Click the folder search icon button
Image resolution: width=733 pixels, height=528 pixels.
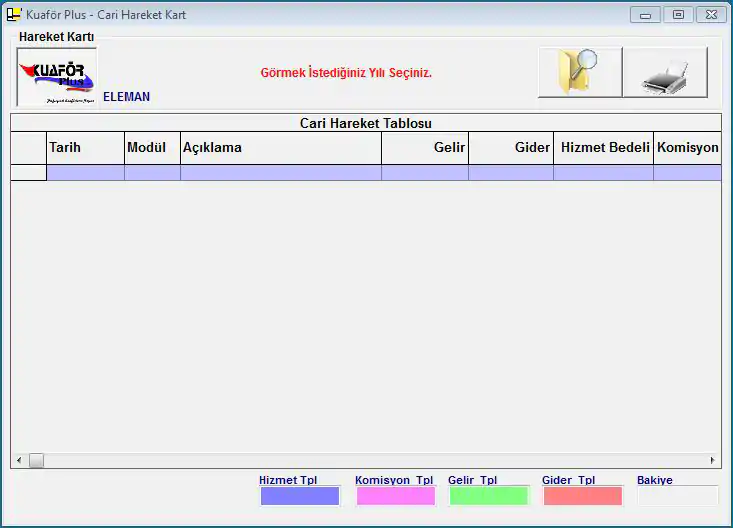tap(579, 72)
